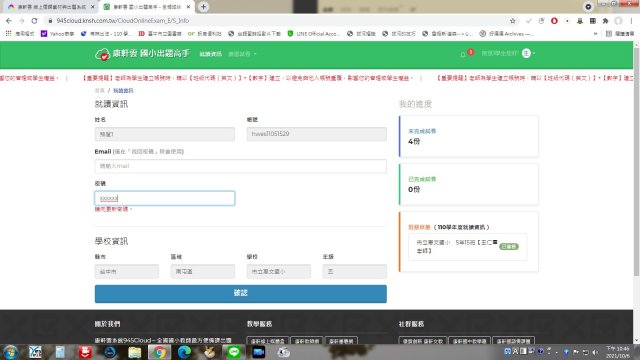Image resolution: width=640 pixels, height=360 pixels.
Task: Open the Yahoo bookmark in bookmarks bar
Action: click(58, 33)
